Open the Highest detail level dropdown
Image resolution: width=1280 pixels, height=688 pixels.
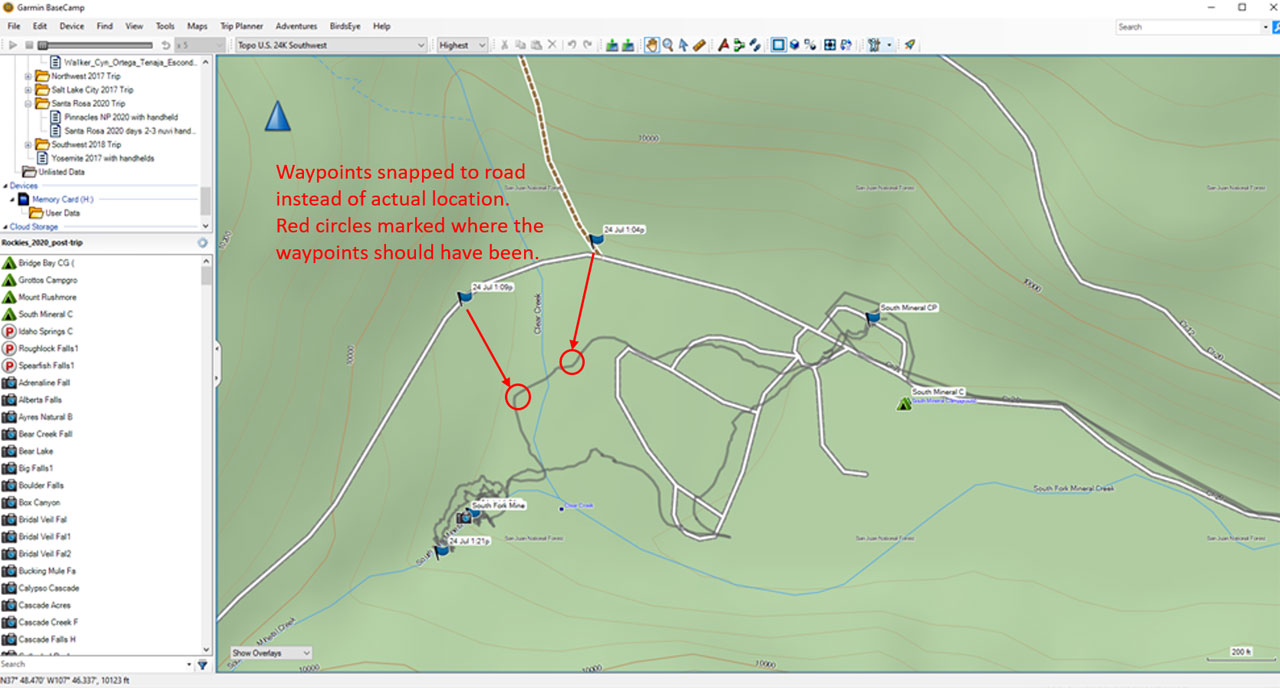coord(463,45)
